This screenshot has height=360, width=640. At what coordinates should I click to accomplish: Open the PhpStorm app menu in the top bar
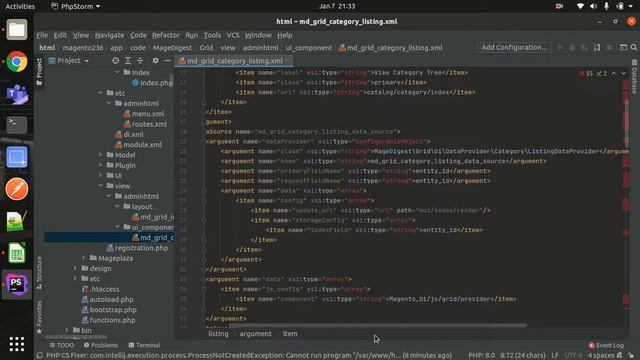tap(76, 6)
